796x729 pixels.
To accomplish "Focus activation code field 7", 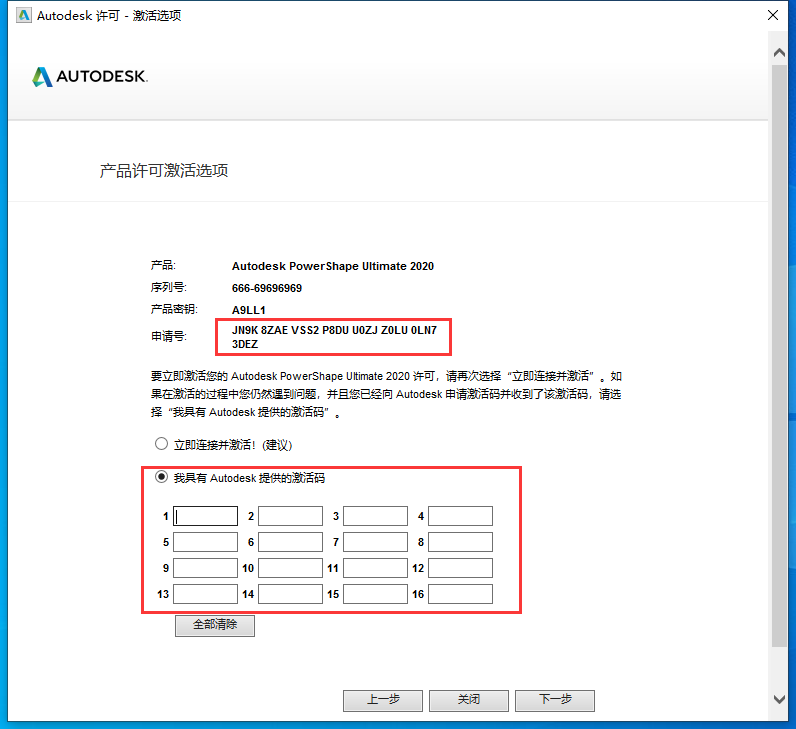I will click(x=375, y=542).
